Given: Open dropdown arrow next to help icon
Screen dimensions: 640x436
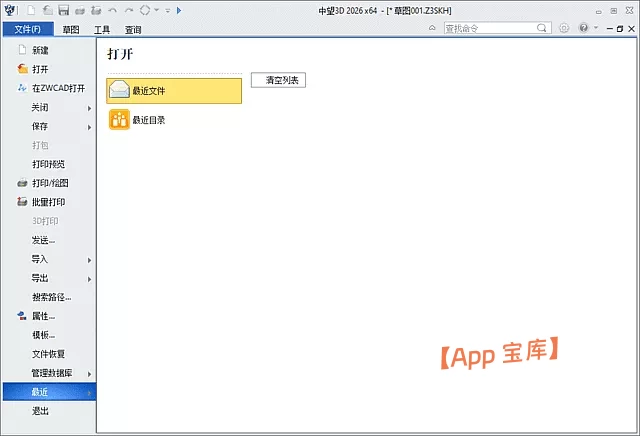Looking at the screenshot, I should coord(594,28).
